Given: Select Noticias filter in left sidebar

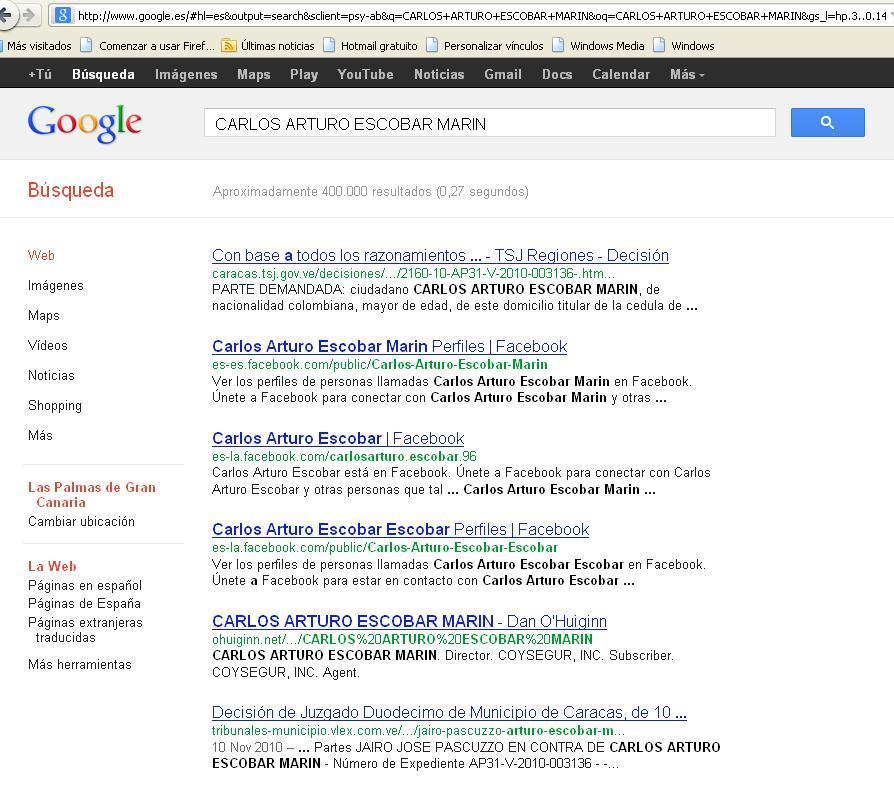Looking at the screenshot, I should click(51, 375).
